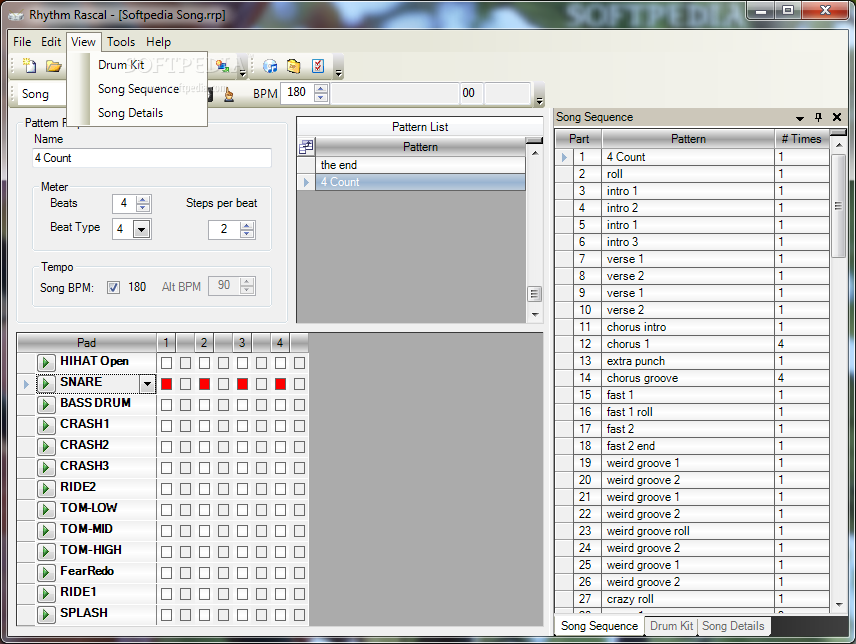Open overflow arrow of first toolbar

(x=243, y=73)
